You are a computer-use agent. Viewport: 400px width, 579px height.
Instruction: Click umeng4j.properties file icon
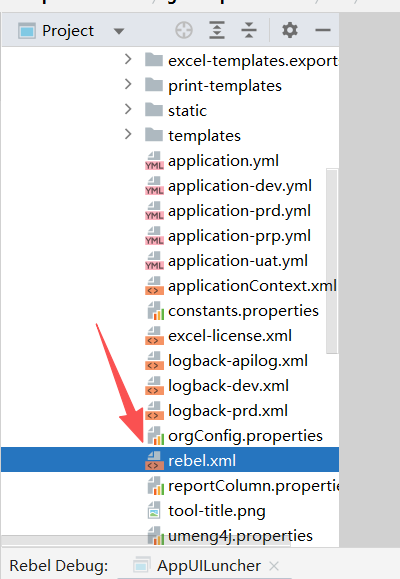(x=155, y=536)
